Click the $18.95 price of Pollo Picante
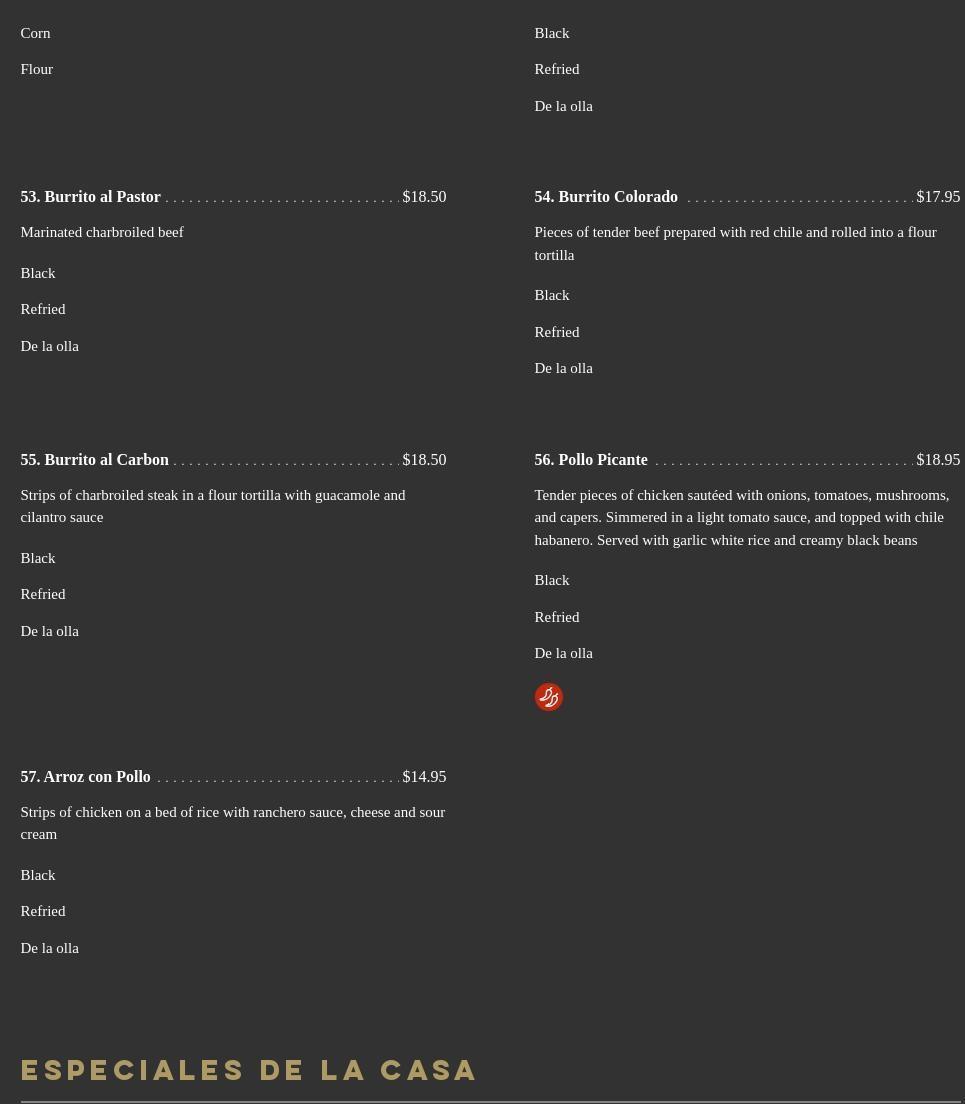 point(938,460)
